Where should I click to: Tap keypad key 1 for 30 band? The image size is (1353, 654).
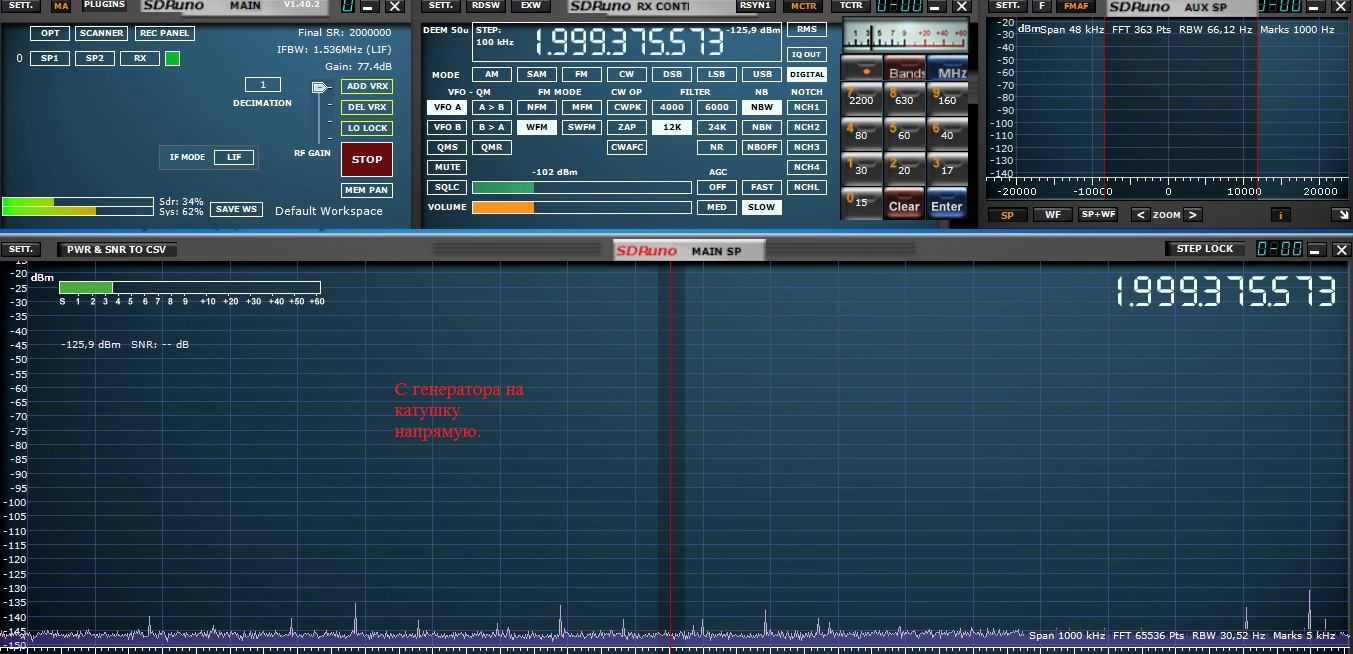click(861, 169)
